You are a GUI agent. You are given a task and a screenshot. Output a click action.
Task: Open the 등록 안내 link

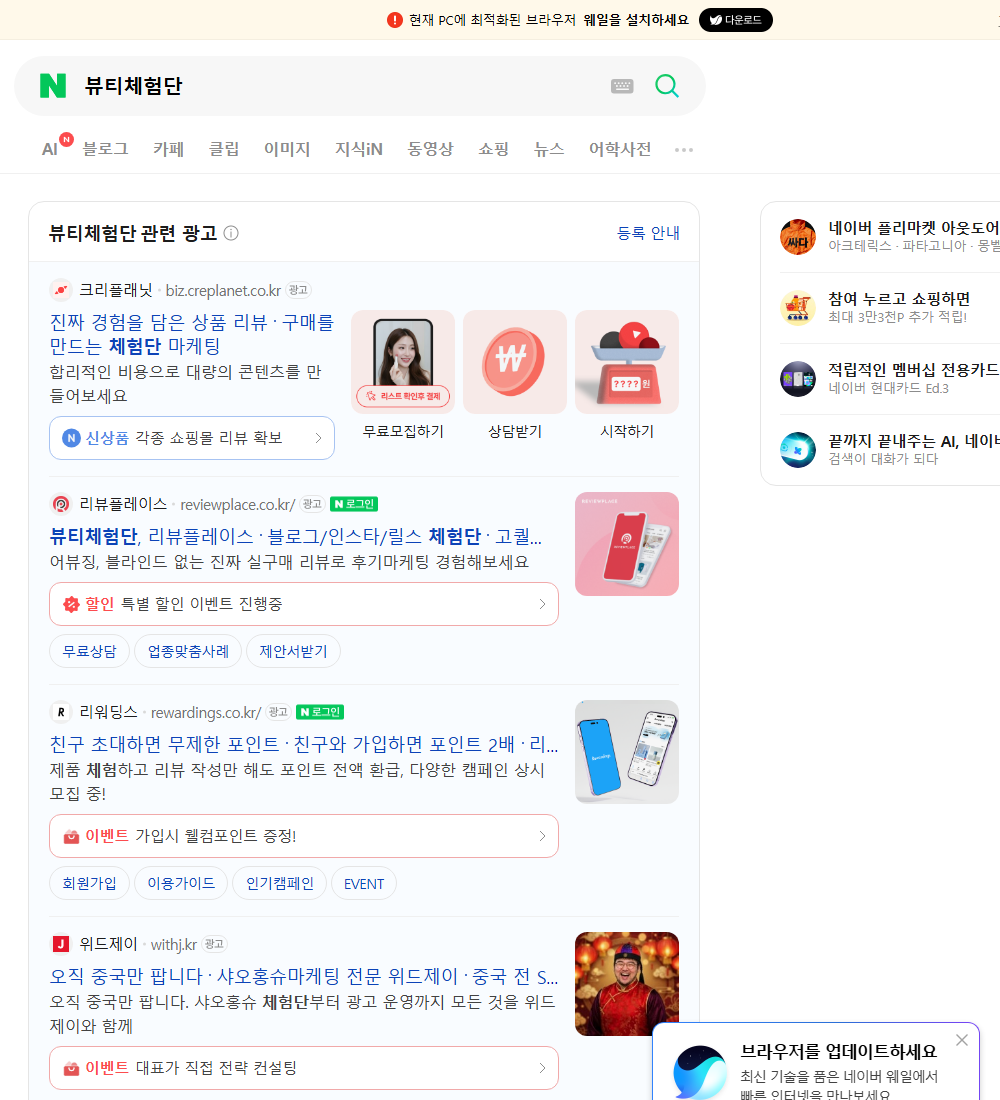pos(648,233)
